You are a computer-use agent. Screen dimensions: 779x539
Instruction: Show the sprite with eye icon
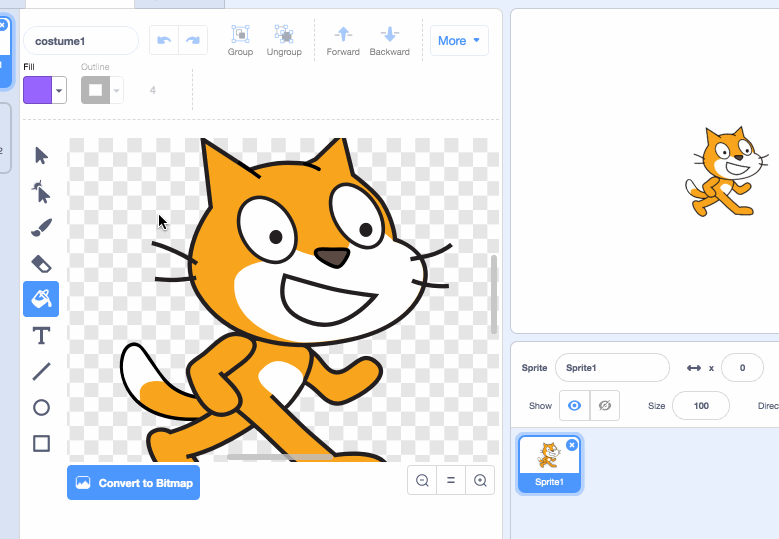click(575, 405)
